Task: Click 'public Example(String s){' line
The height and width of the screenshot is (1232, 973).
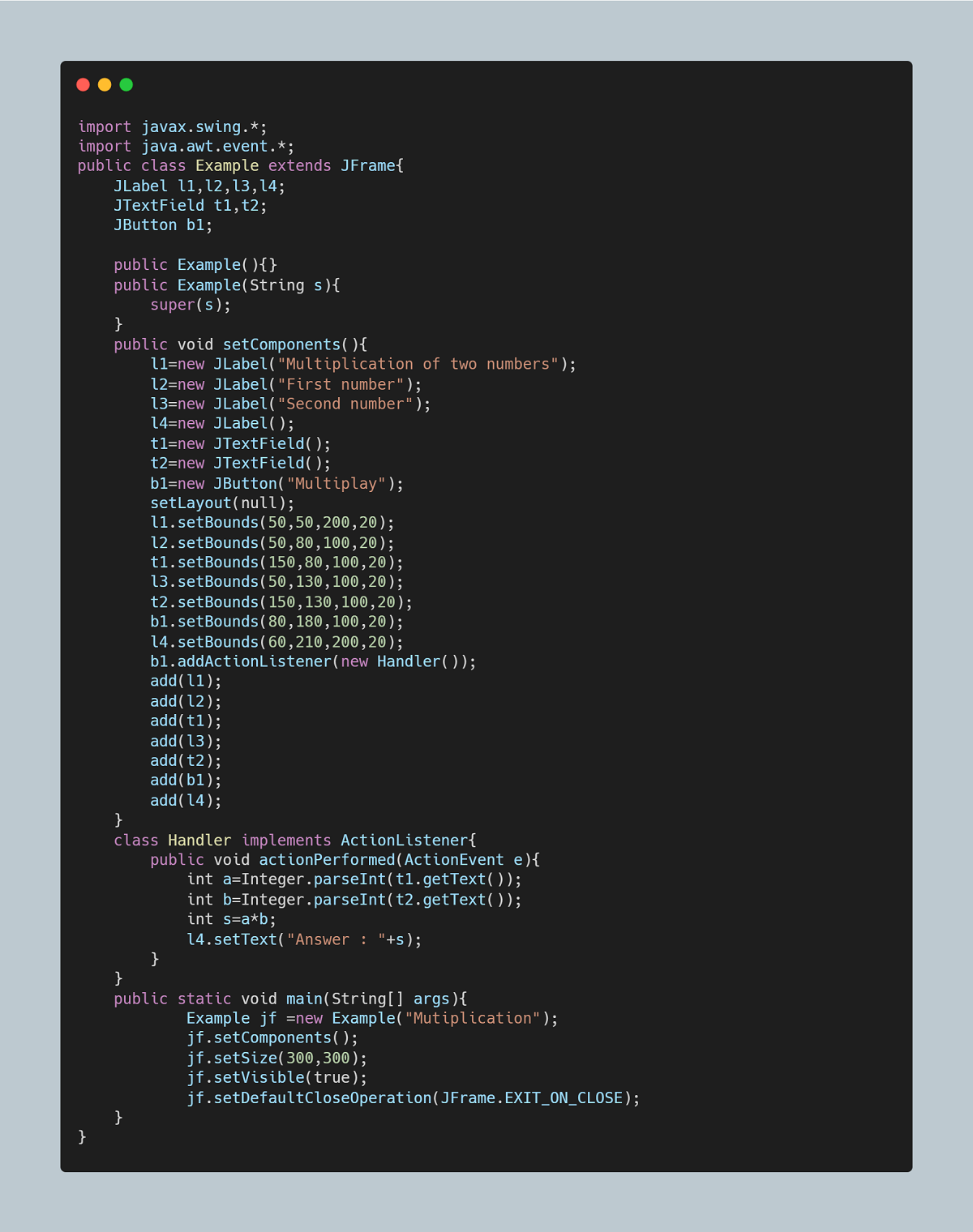Action: coord(227,285)
